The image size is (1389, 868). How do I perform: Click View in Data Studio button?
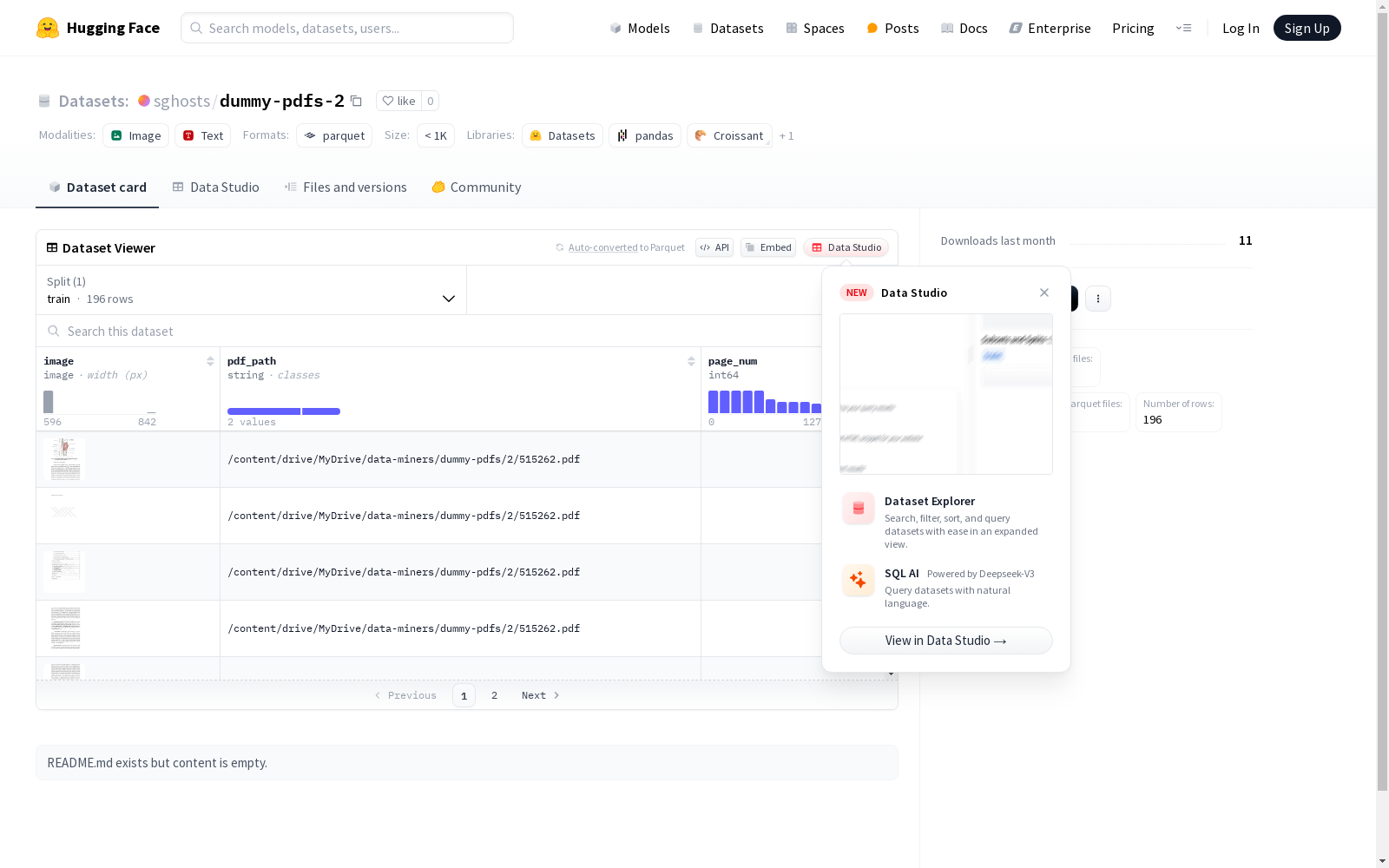click(946, 641)
